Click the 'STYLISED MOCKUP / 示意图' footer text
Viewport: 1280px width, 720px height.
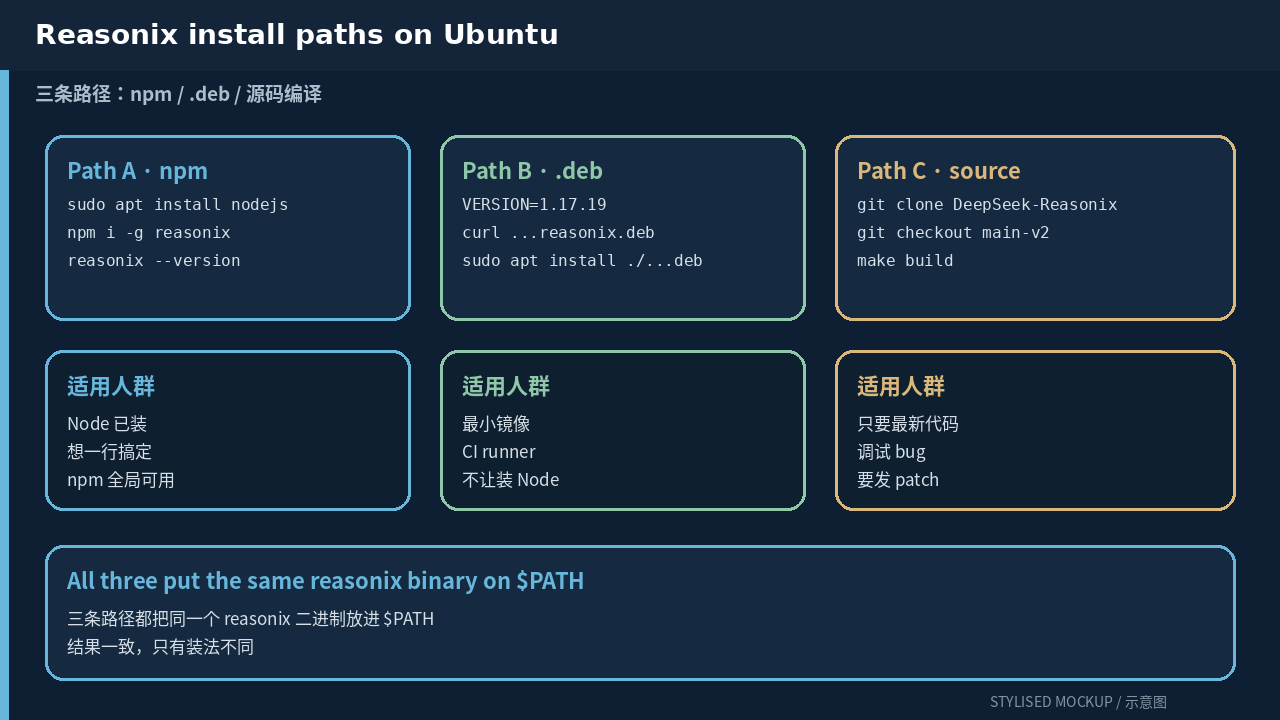coord(1078,702)
